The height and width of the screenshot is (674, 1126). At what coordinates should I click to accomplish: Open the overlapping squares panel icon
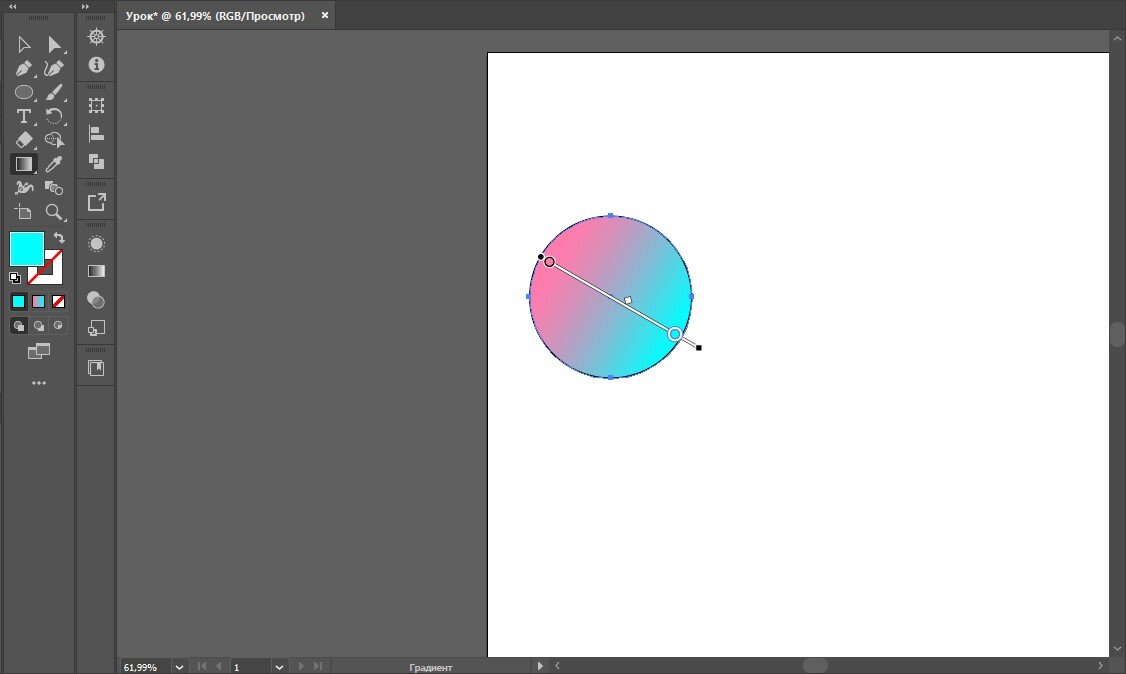pyautogui.click(x=96, y=328)
